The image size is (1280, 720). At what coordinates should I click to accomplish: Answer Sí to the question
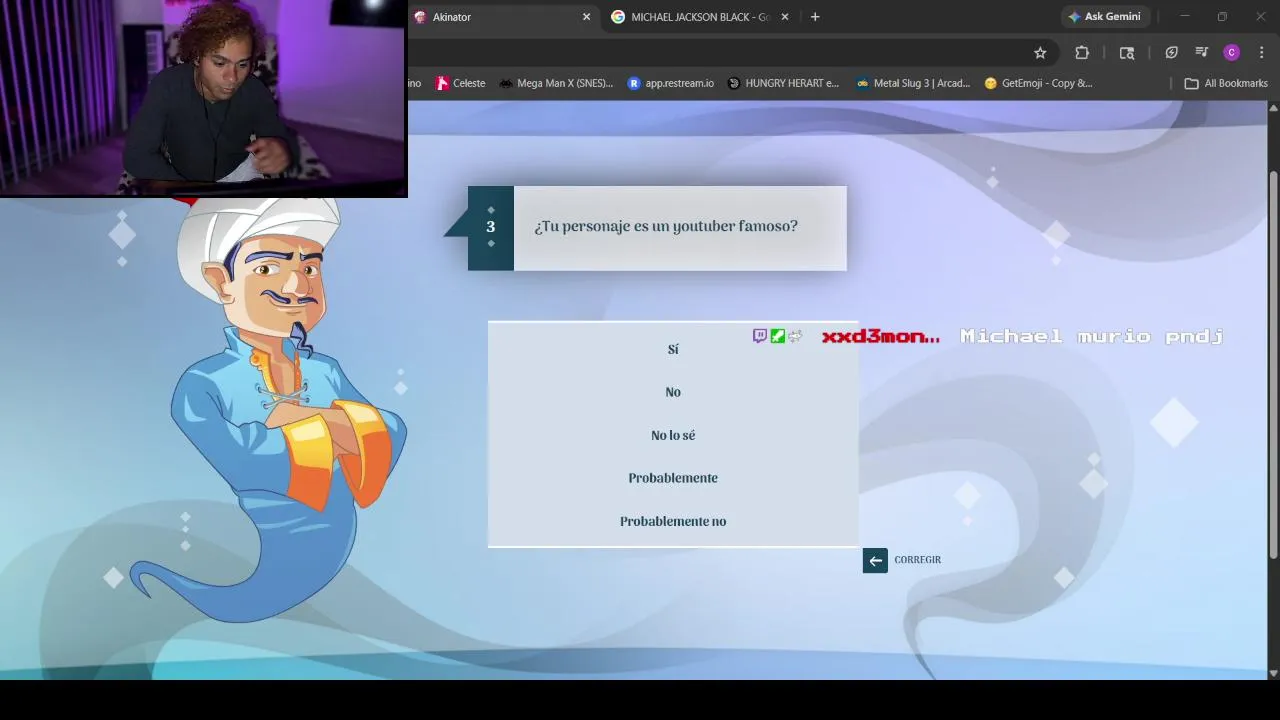[x=673, y=349]
